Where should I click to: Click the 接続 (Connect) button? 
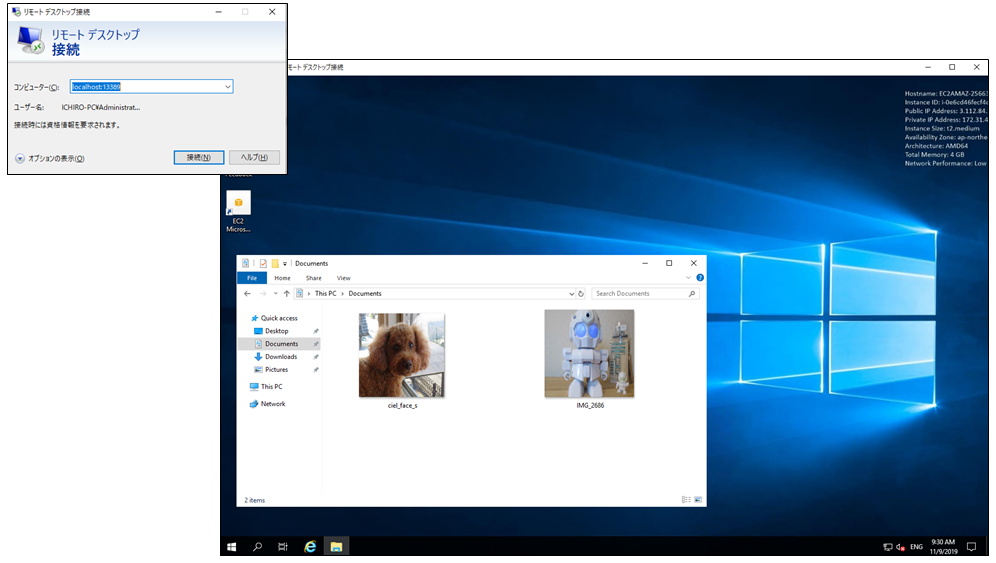198,158
